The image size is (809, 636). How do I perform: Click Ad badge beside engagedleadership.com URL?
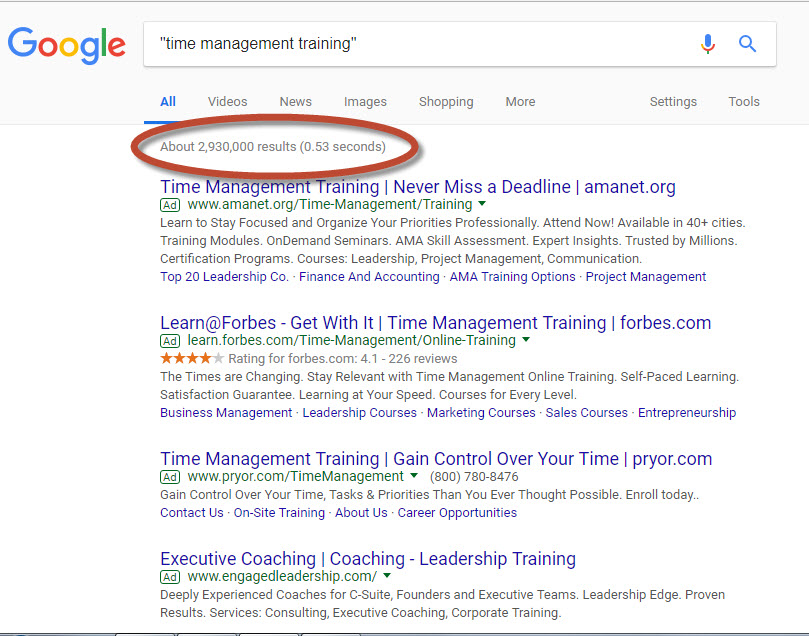click(170, 577)
